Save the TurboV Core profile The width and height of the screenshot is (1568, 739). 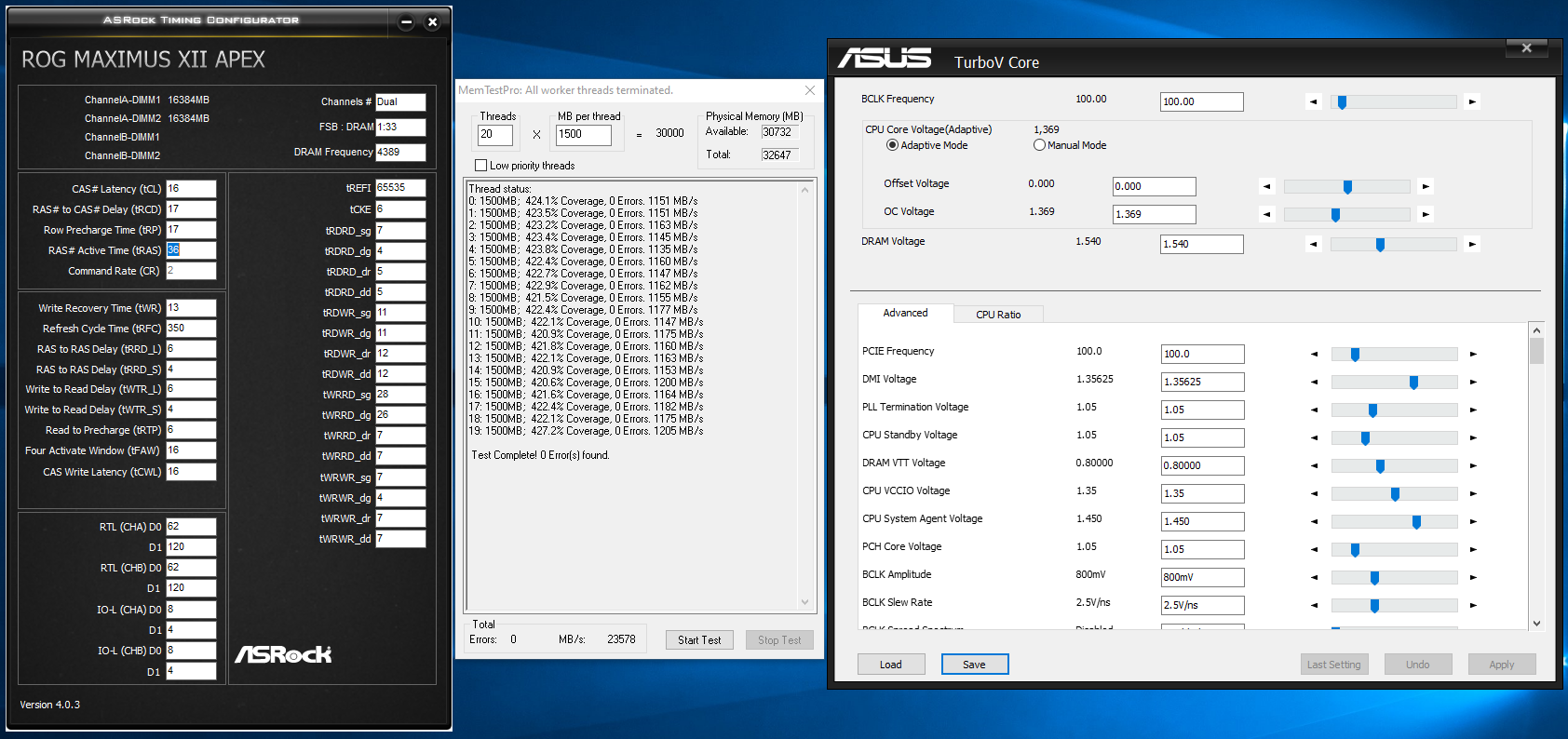[974, 665]
